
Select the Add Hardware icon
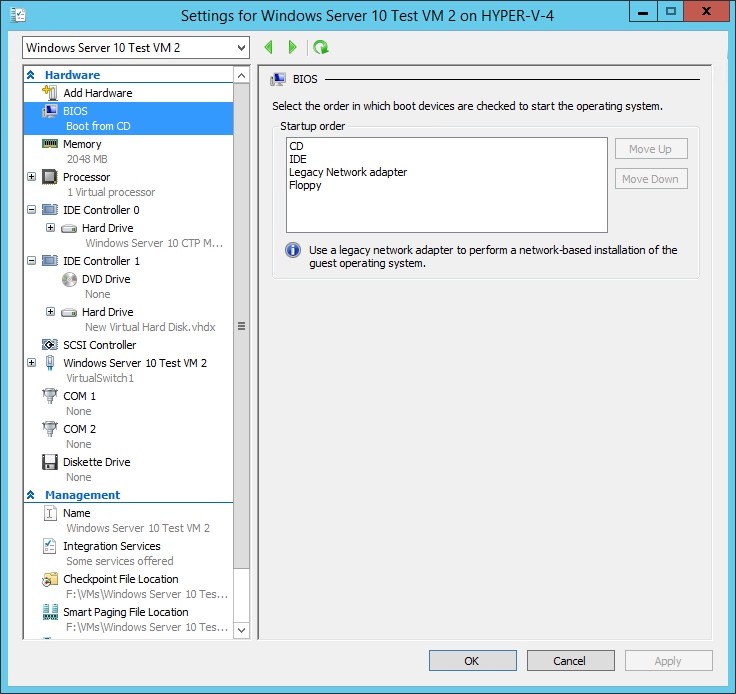50,93
